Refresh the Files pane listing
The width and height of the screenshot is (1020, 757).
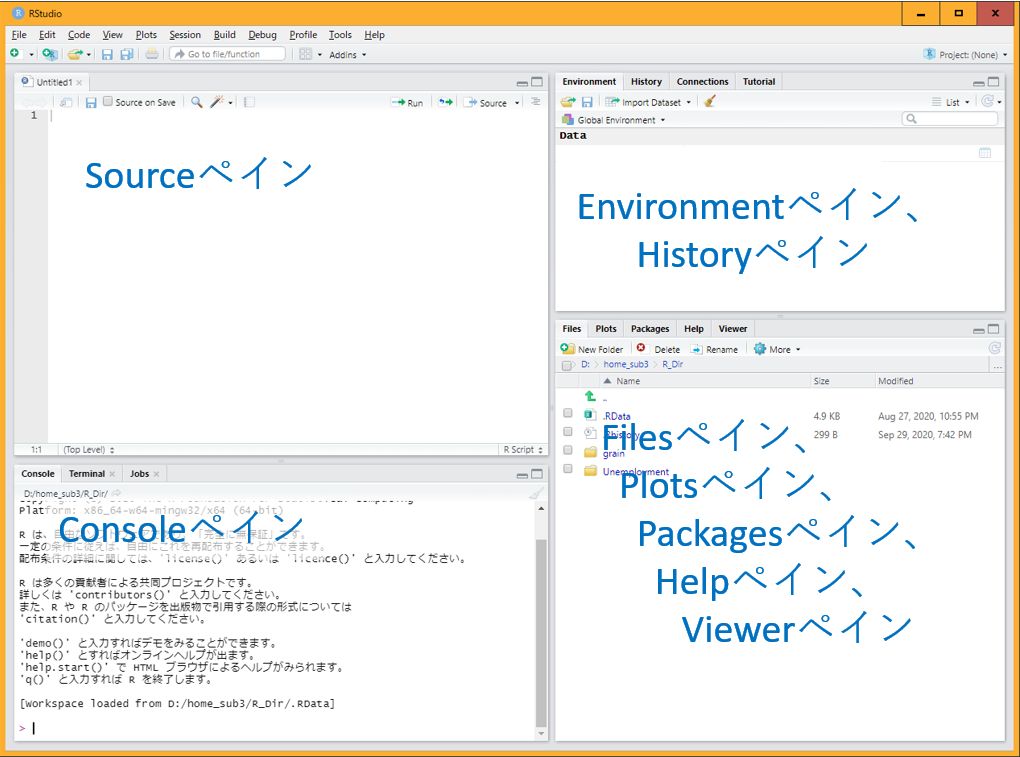(x=995, y=348)
